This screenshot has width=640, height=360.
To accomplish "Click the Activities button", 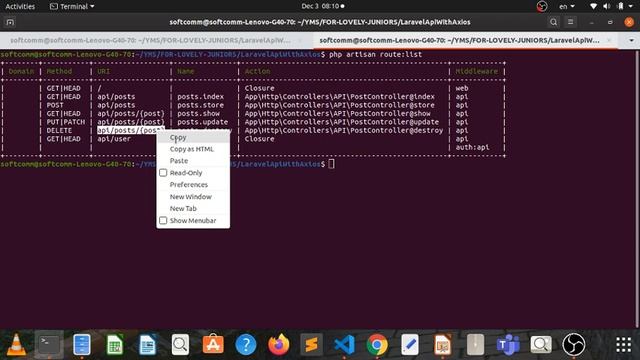I will 20,6.
